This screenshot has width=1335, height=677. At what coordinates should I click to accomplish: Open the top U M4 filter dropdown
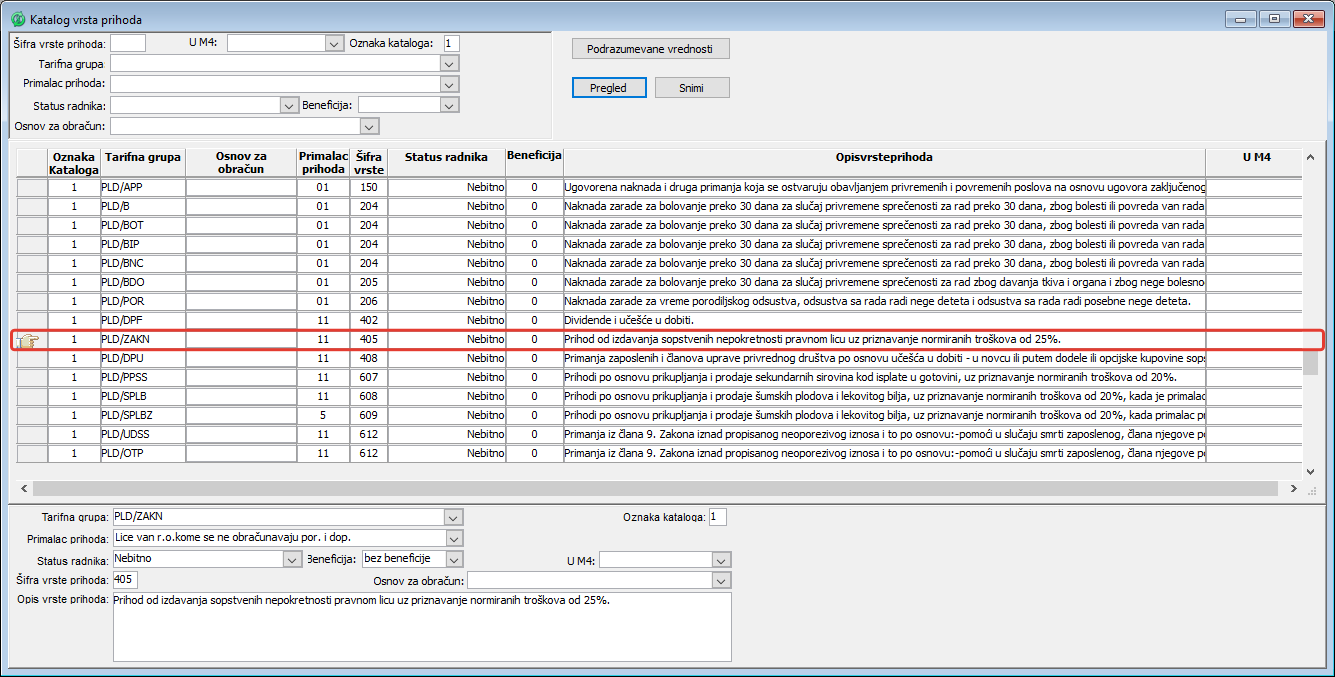point(334,43)
